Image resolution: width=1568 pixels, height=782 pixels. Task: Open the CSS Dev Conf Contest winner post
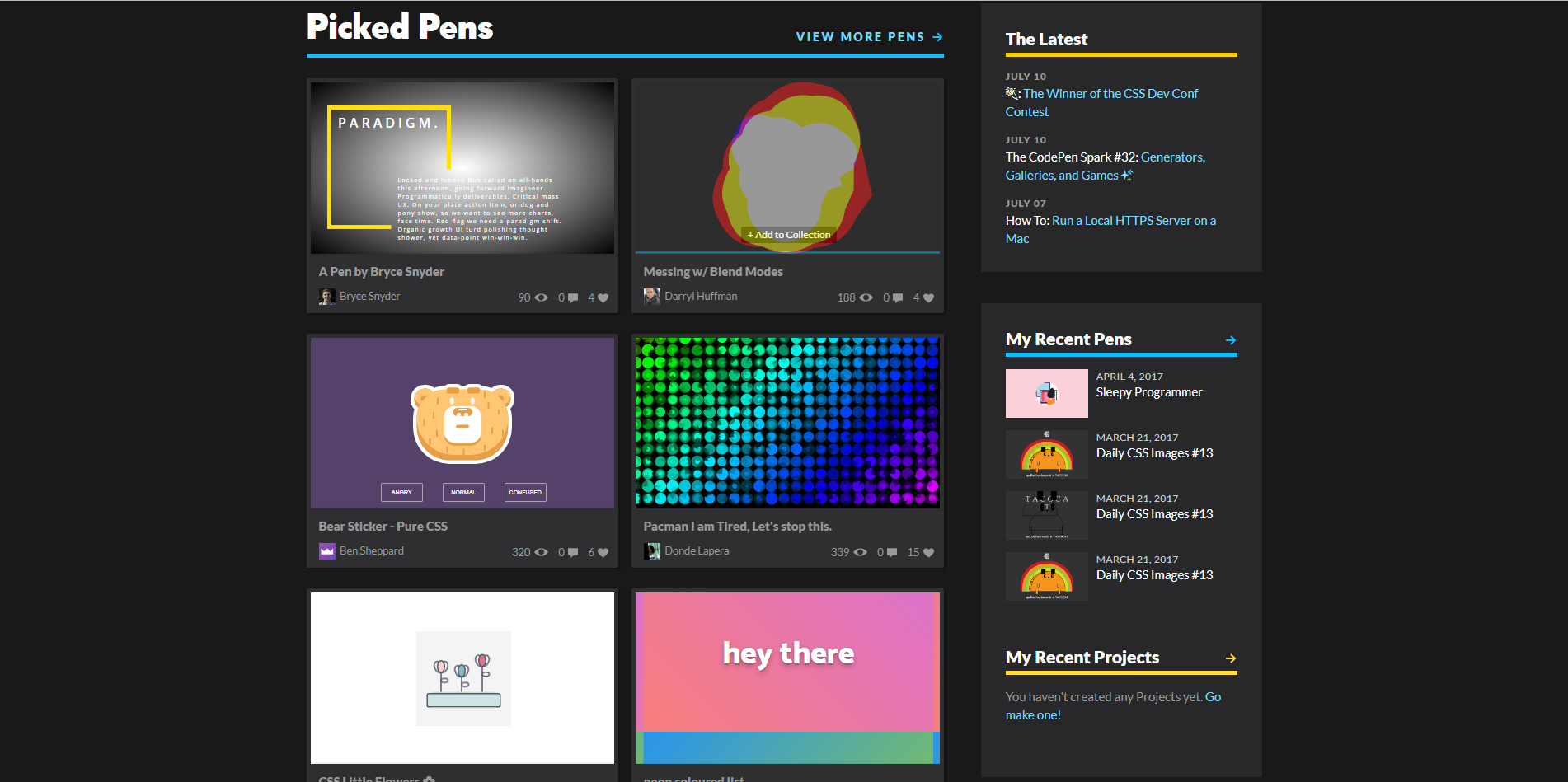[x=1110, y=94]
